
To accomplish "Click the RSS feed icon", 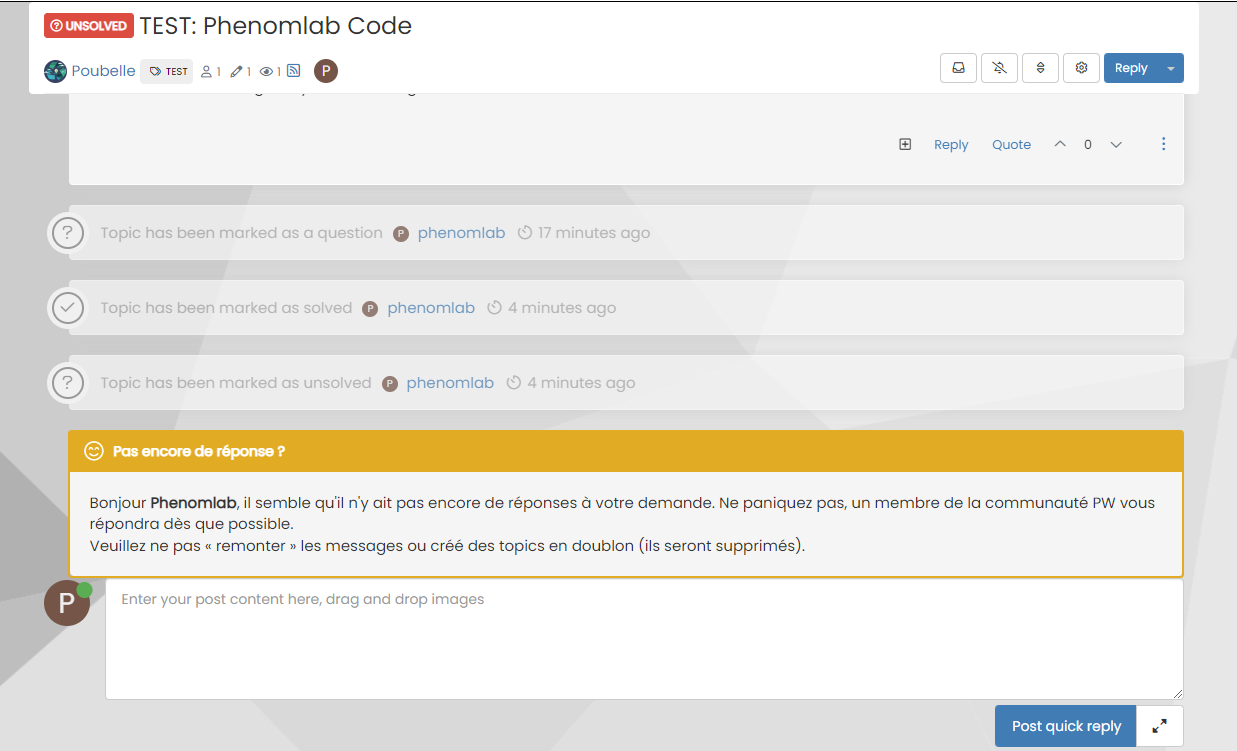I will 294,71.
